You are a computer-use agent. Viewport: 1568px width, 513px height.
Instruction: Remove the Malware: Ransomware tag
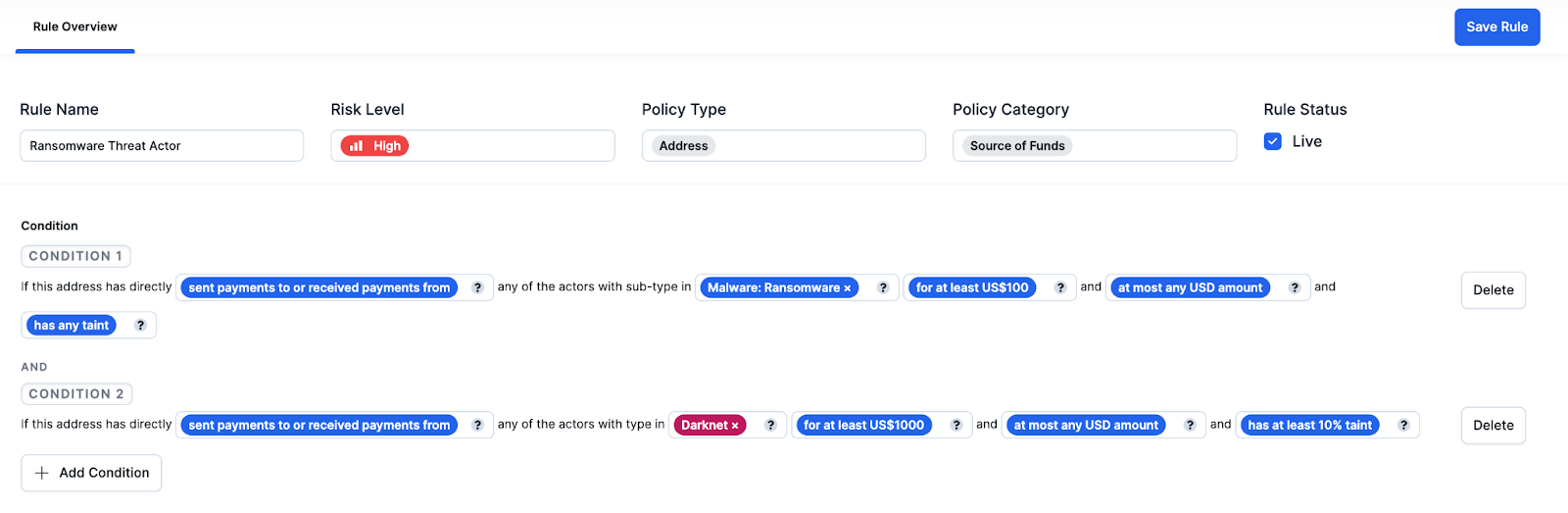point(848,288)
